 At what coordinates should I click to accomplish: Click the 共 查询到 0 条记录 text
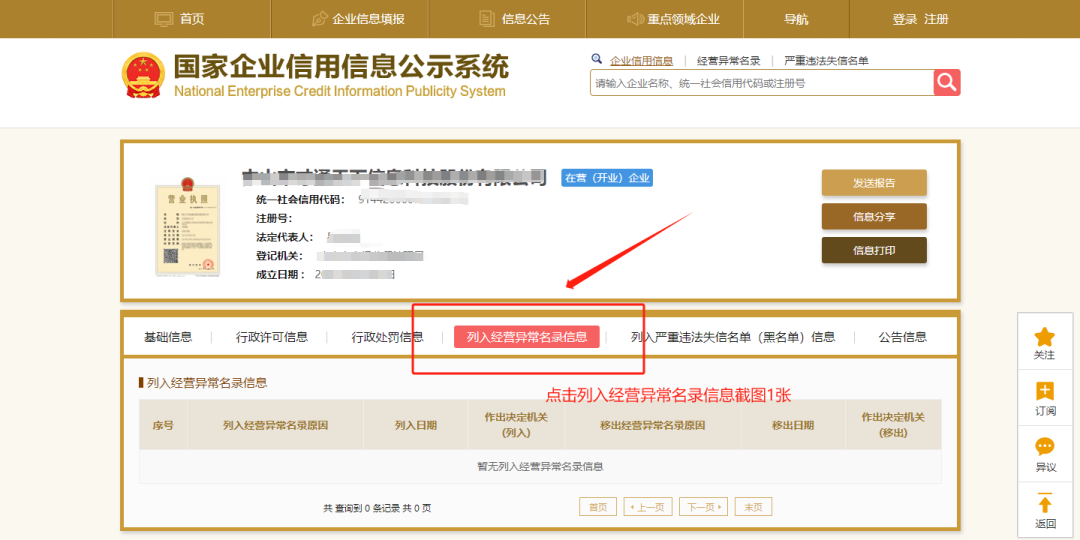pyautogui.click(x=361, y=508)
